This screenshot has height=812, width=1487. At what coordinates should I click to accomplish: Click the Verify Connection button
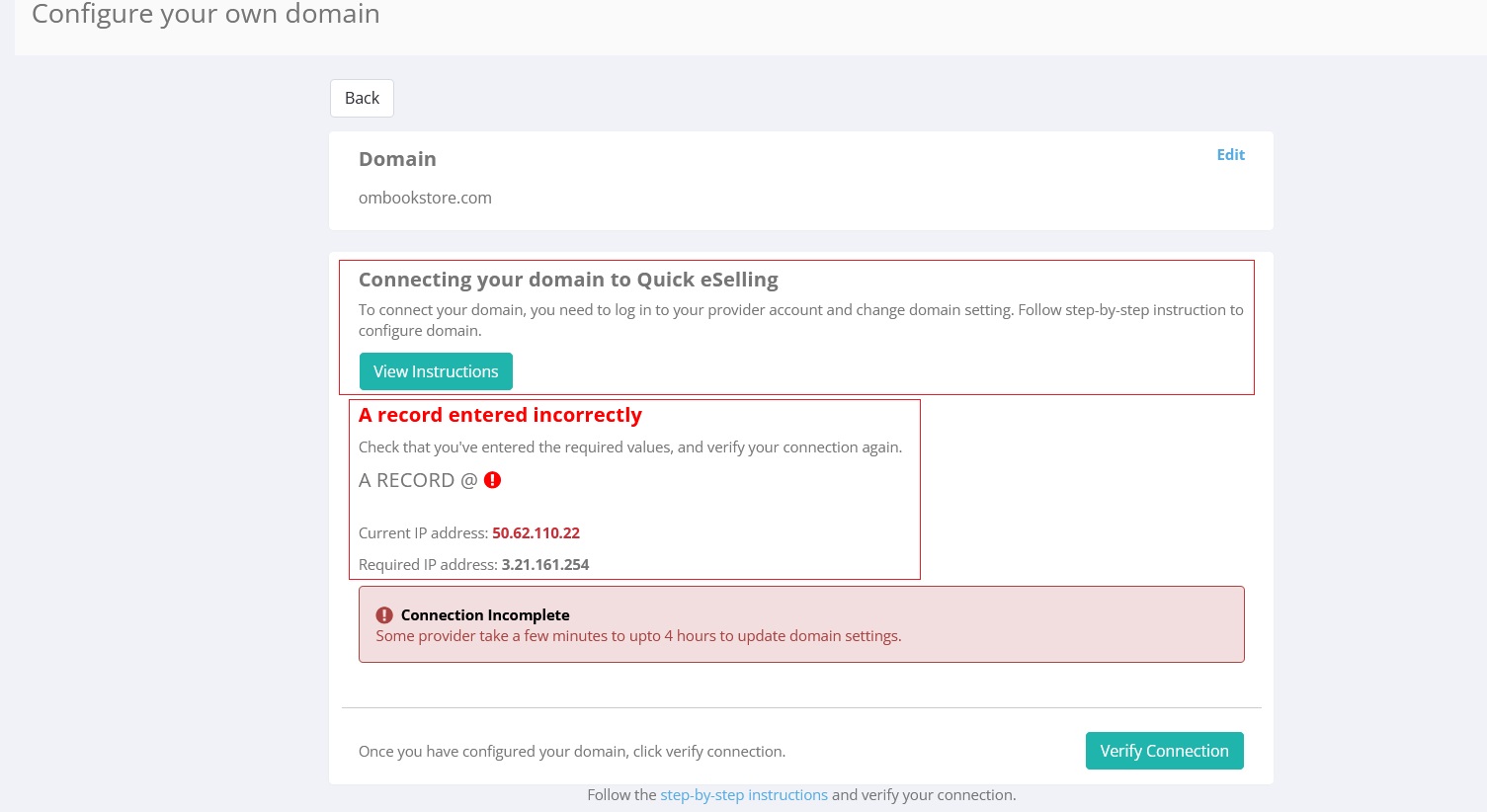(x=1164, y=751)
